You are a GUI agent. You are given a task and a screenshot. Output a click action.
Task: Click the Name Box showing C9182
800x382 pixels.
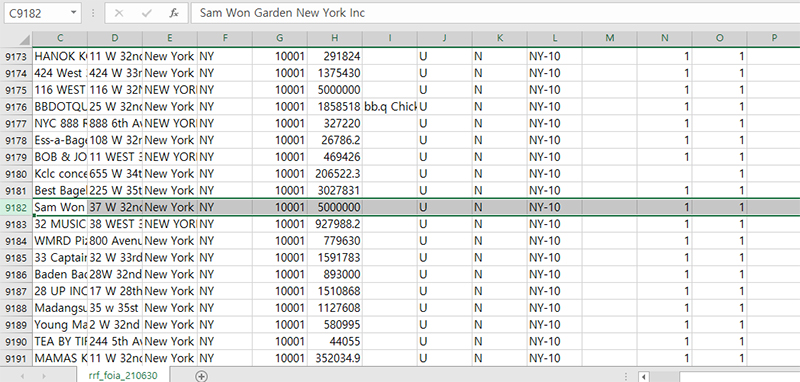(x=36, y=13)
